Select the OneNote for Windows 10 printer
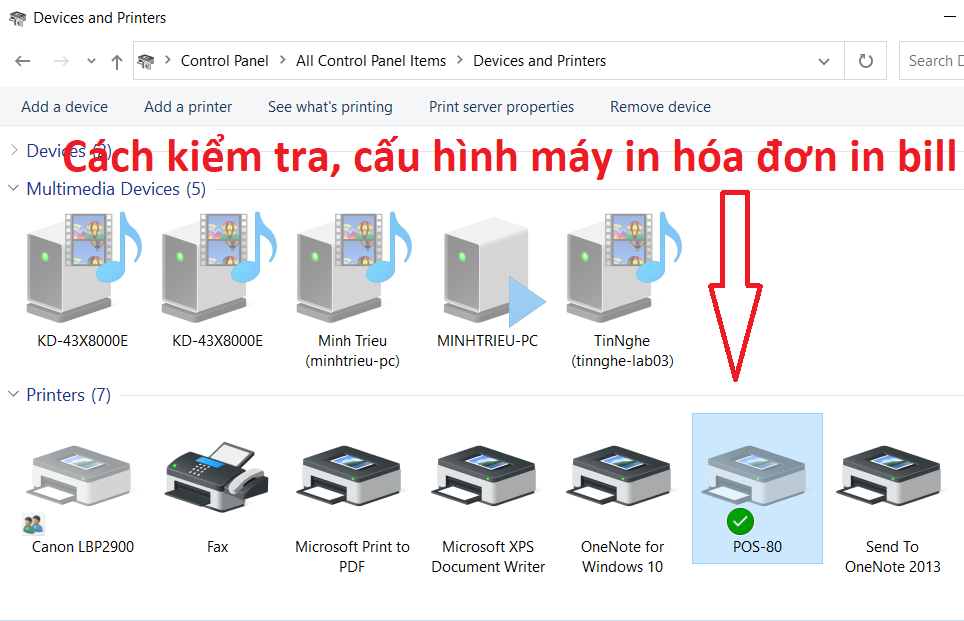 pyautogui.click(x=622, y=480)
